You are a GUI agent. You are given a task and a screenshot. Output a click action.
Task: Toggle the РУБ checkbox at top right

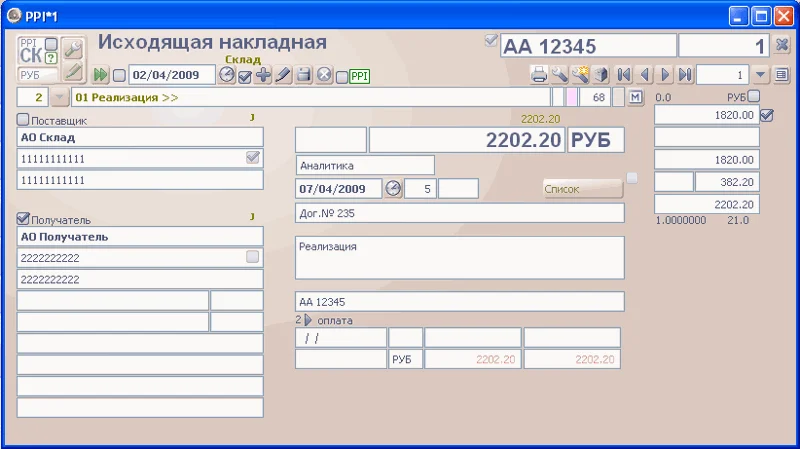click(754, 96)
